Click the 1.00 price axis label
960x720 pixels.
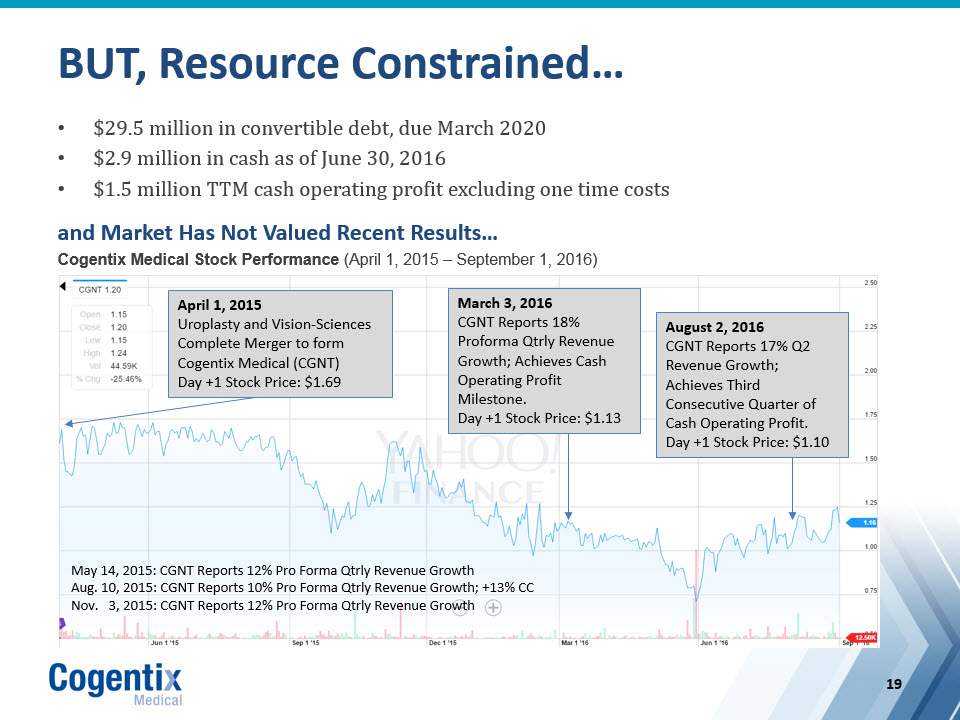click(x=871, y=547)
